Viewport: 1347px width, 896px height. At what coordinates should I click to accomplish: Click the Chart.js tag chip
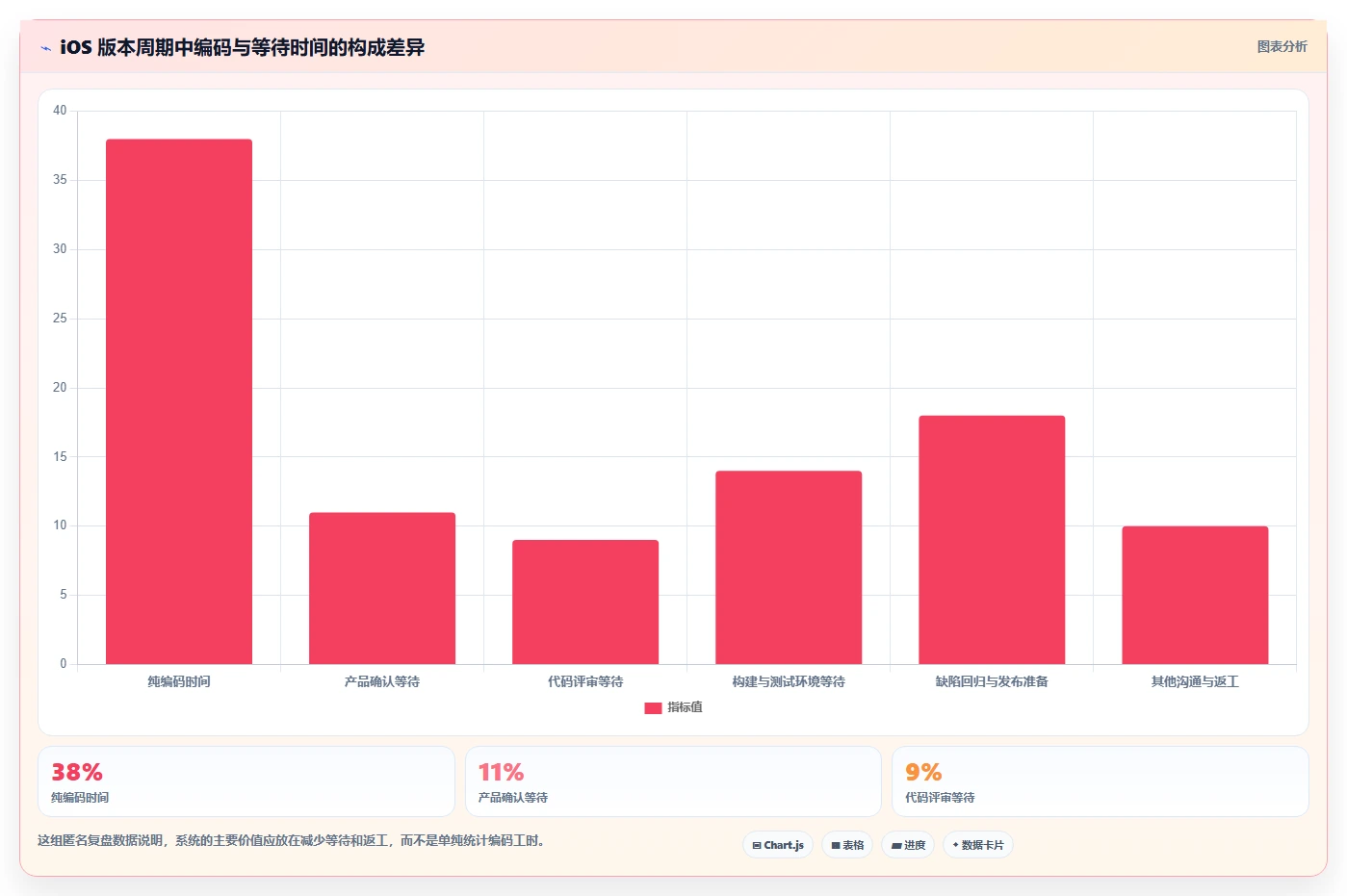coord(778,845)
